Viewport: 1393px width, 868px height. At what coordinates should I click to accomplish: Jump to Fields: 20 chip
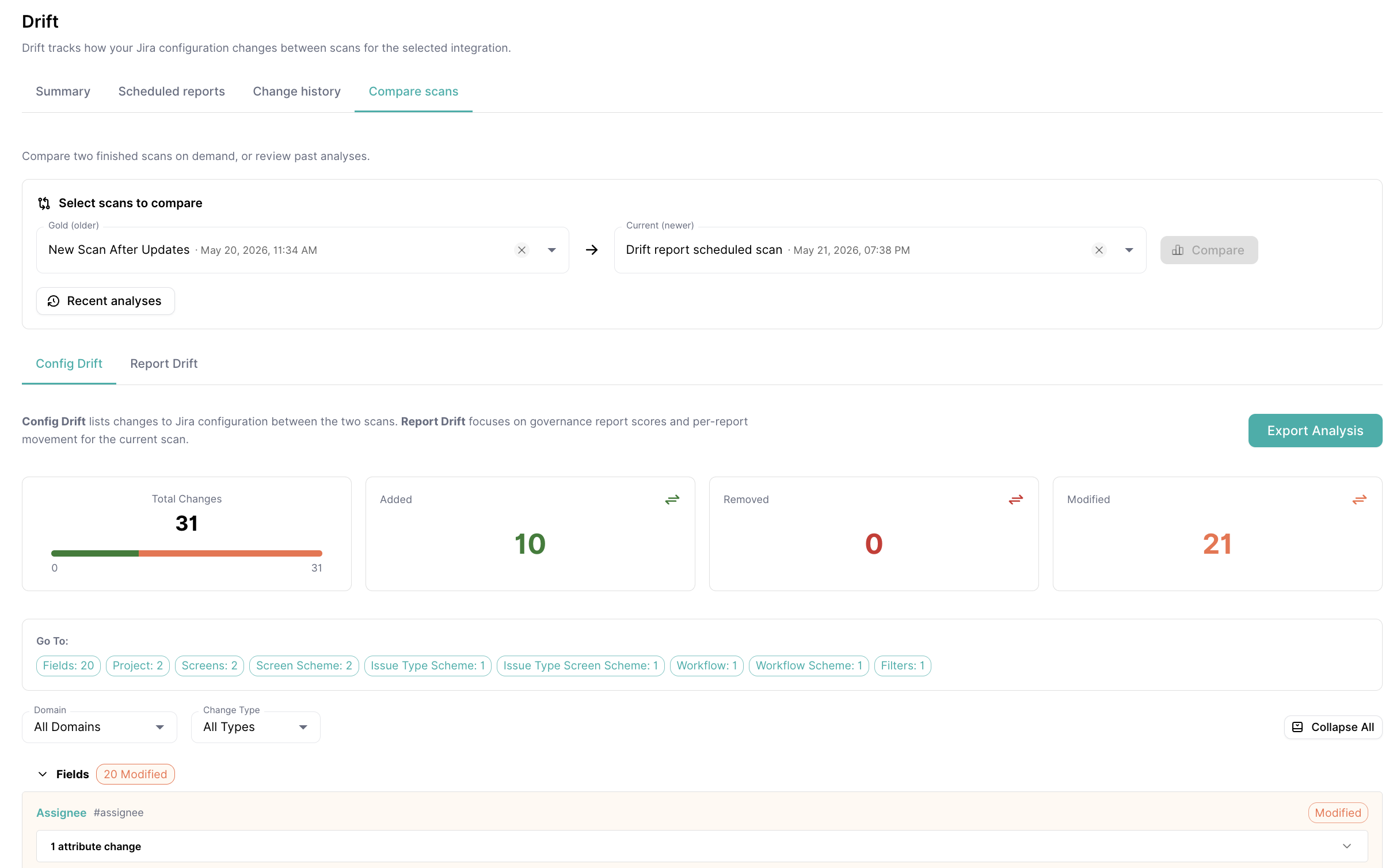(x=68, y=666)
